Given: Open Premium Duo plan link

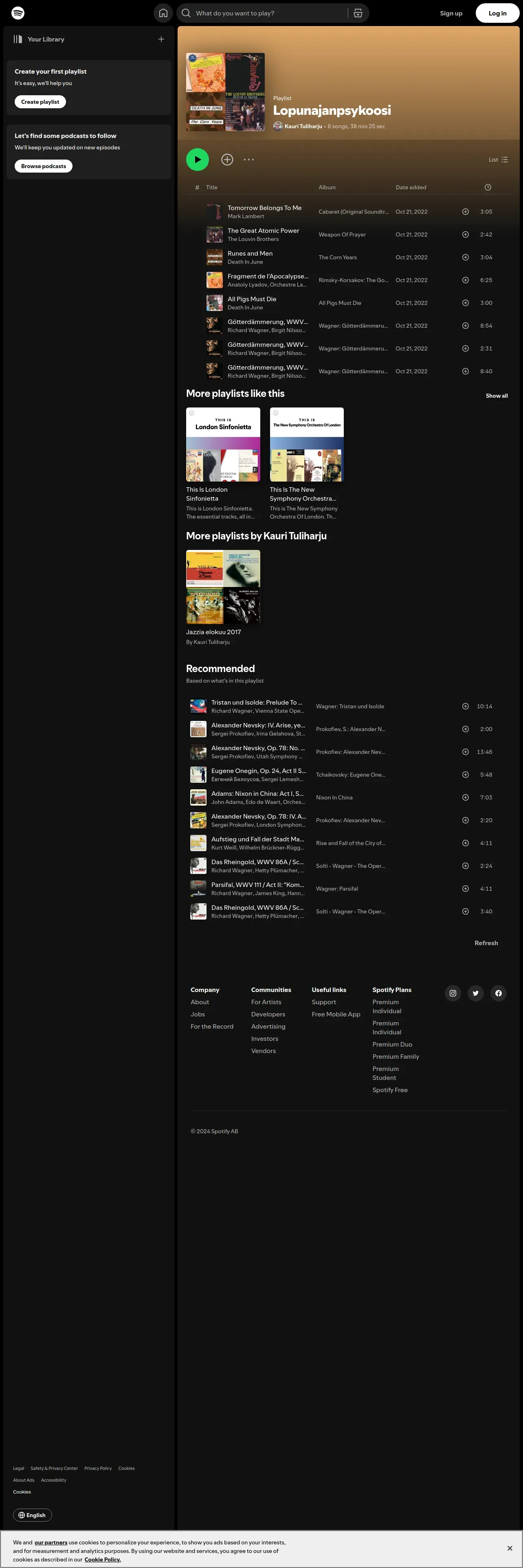Looking at the screenshot, I should click(393, 1045).
